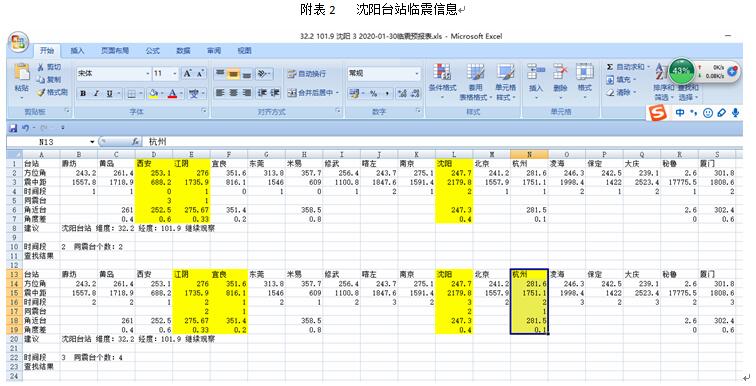Click the Paste clipboard icon
This screenshot has height=386, width=756.
(x=22, y=72)
